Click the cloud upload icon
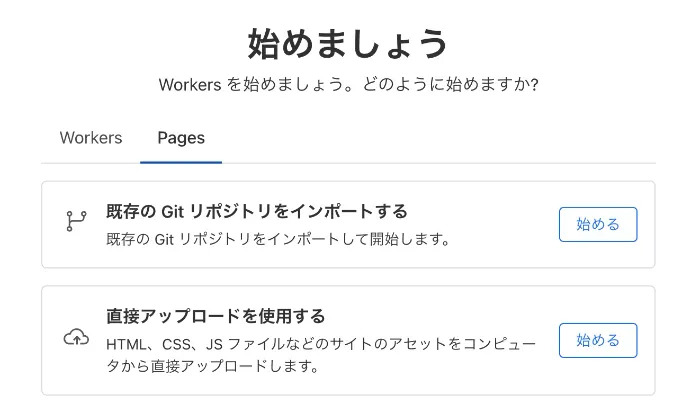The height and width of the screenshot is (420, 700). (x=76, y=338)
